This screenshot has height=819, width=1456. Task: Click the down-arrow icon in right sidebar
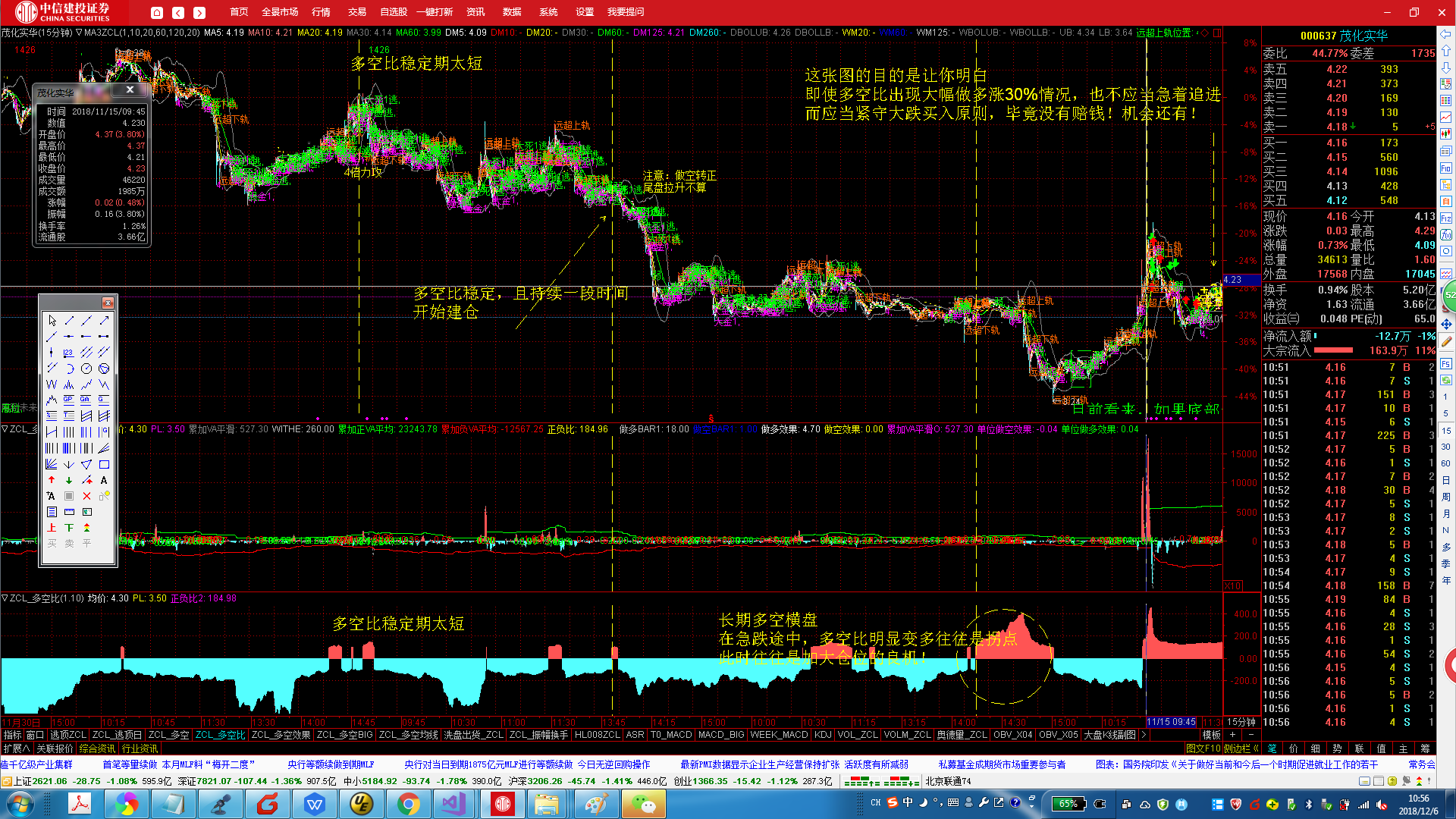coord(1446,67)
